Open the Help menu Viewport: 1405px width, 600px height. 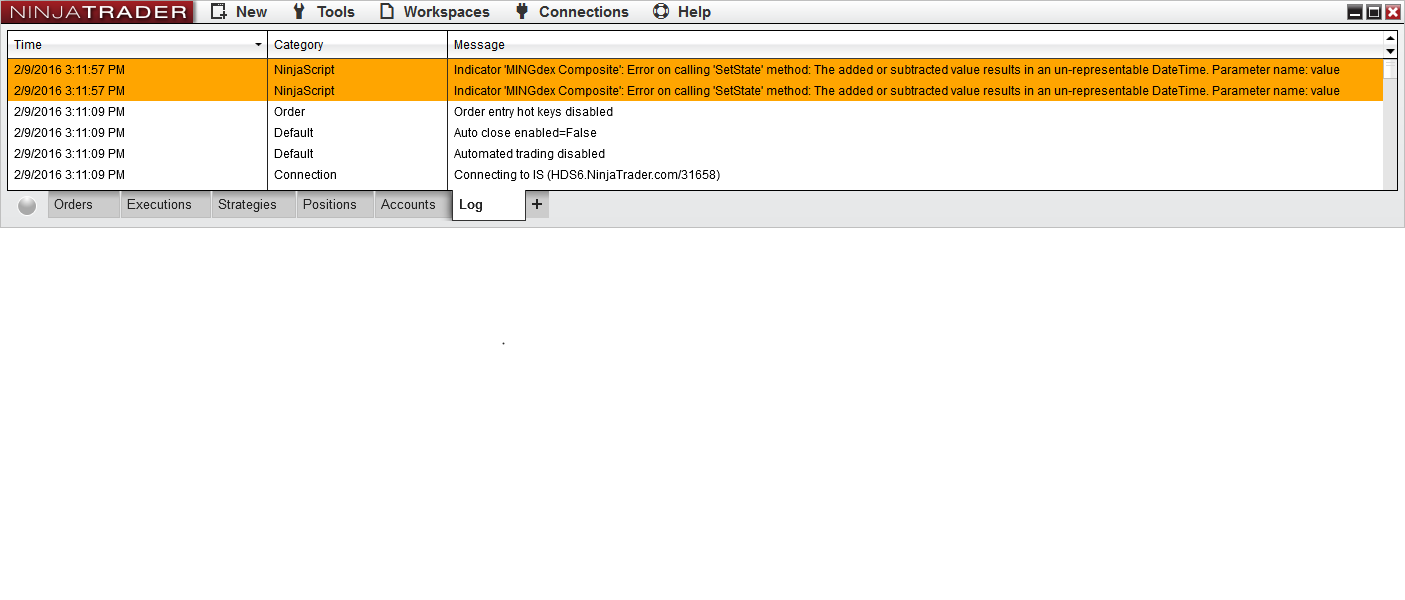[694, 12]
